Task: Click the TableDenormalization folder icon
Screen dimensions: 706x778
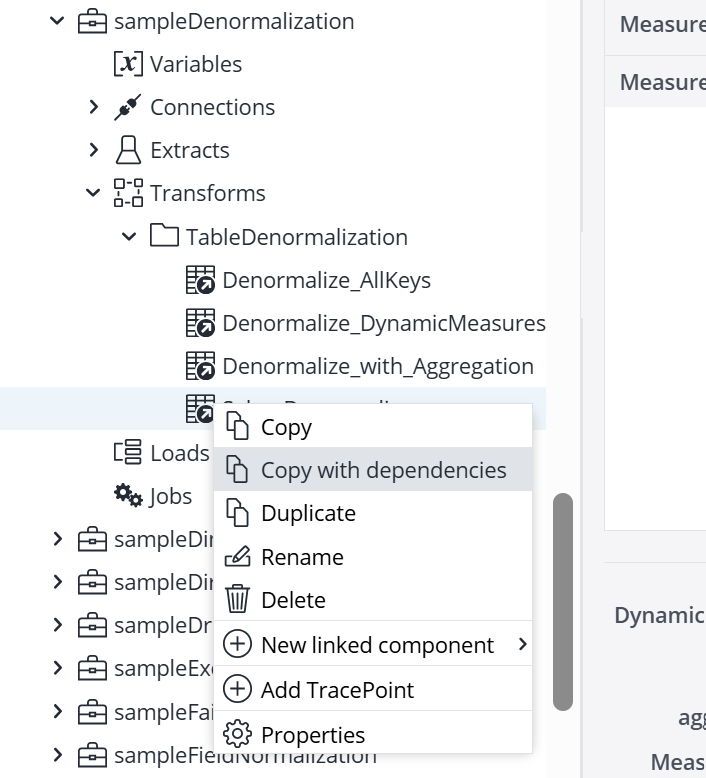Action: tap(164, 237)
